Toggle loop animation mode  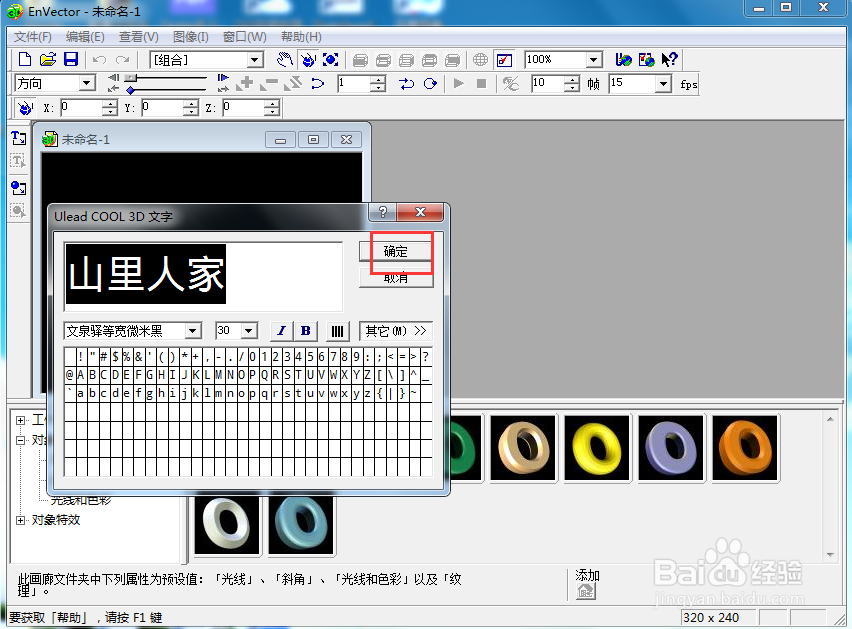point(430,83)
